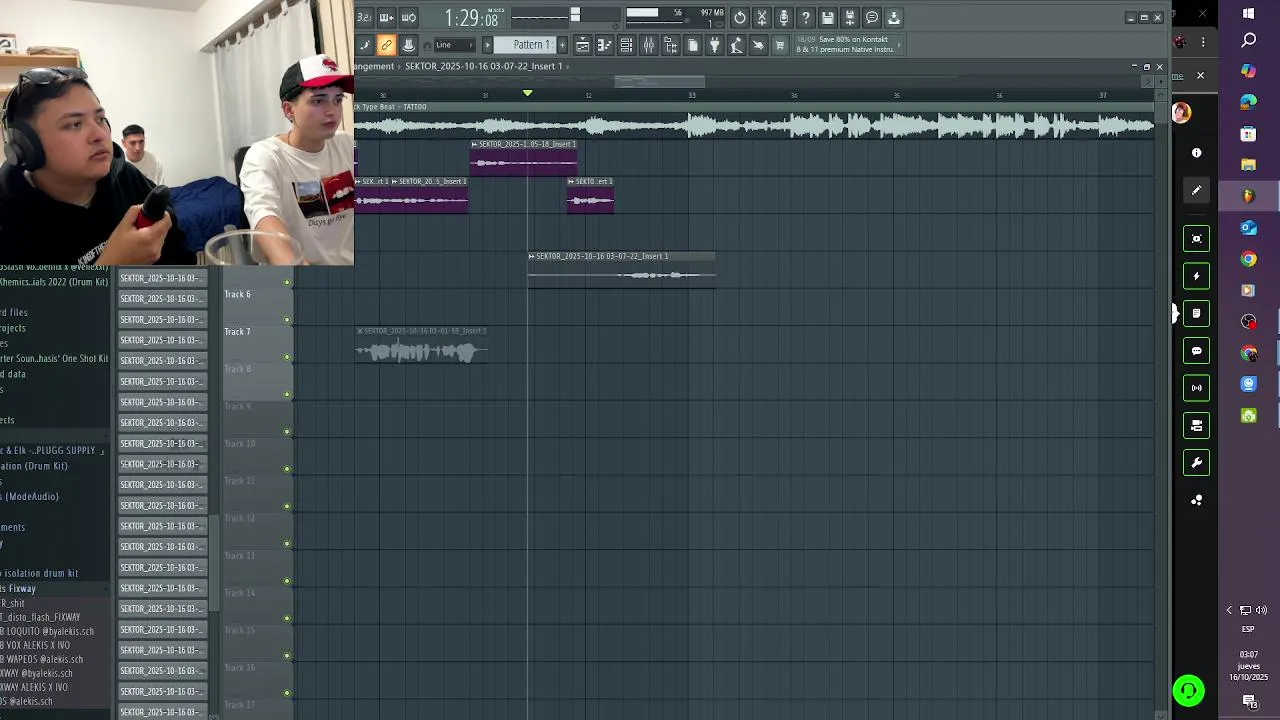Click the SEKTOR_2025-10-16 03-07-22_Insert 1 breadcrumb
Image resolution: width=1280 pixels, height=720 pixels.
tap(483, 66)
